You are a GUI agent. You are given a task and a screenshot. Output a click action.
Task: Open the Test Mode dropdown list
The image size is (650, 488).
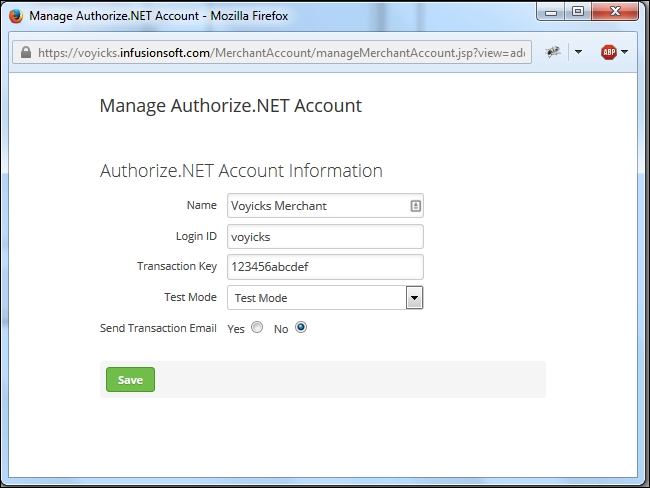click(x=414, y=298)
